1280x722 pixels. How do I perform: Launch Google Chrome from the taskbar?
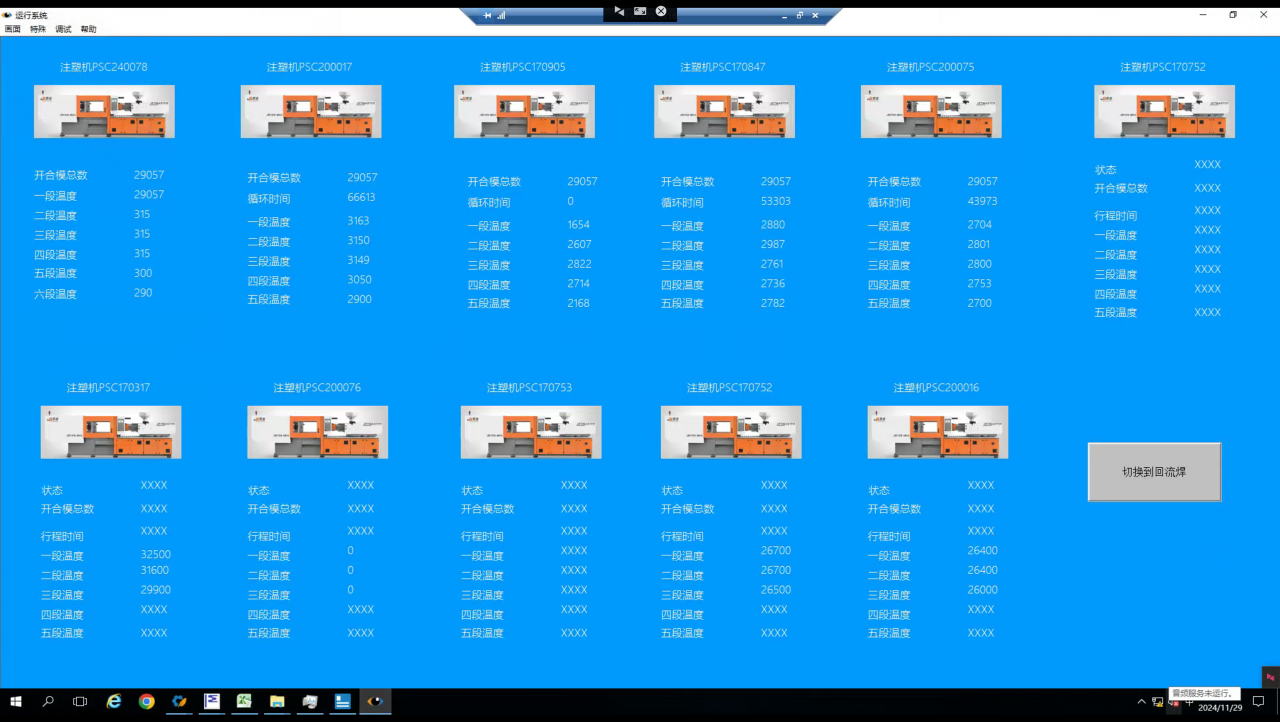click(x=146, y=702)
